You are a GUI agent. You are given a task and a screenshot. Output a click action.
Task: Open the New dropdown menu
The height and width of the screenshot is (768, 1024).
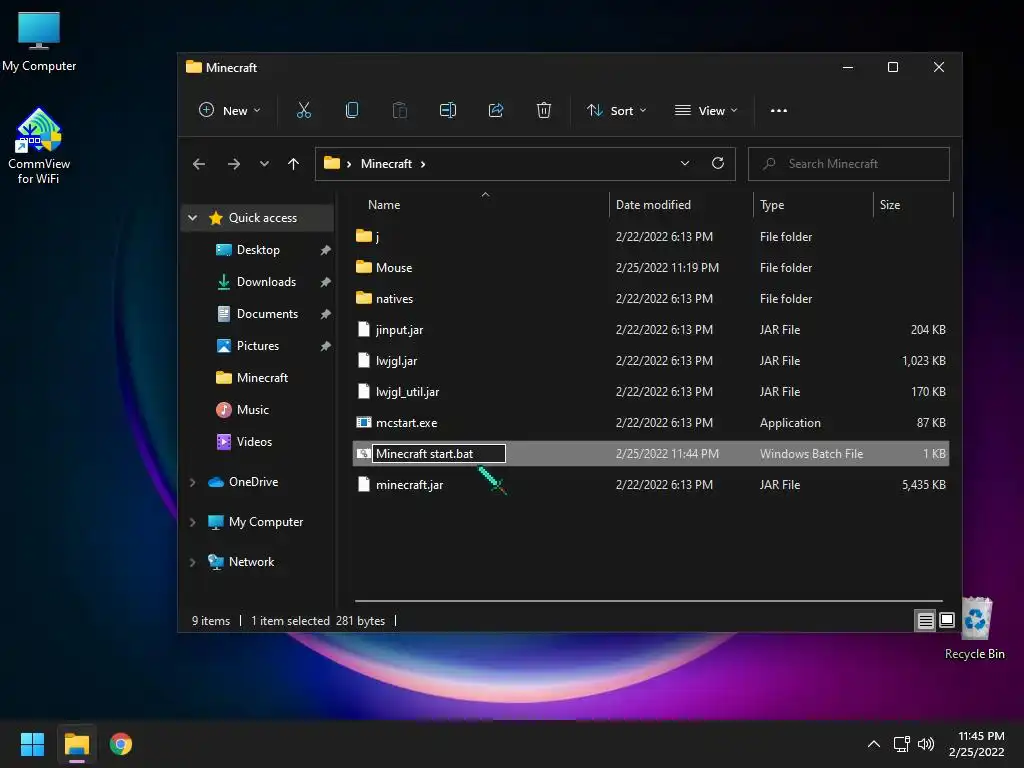coord(230,110)
